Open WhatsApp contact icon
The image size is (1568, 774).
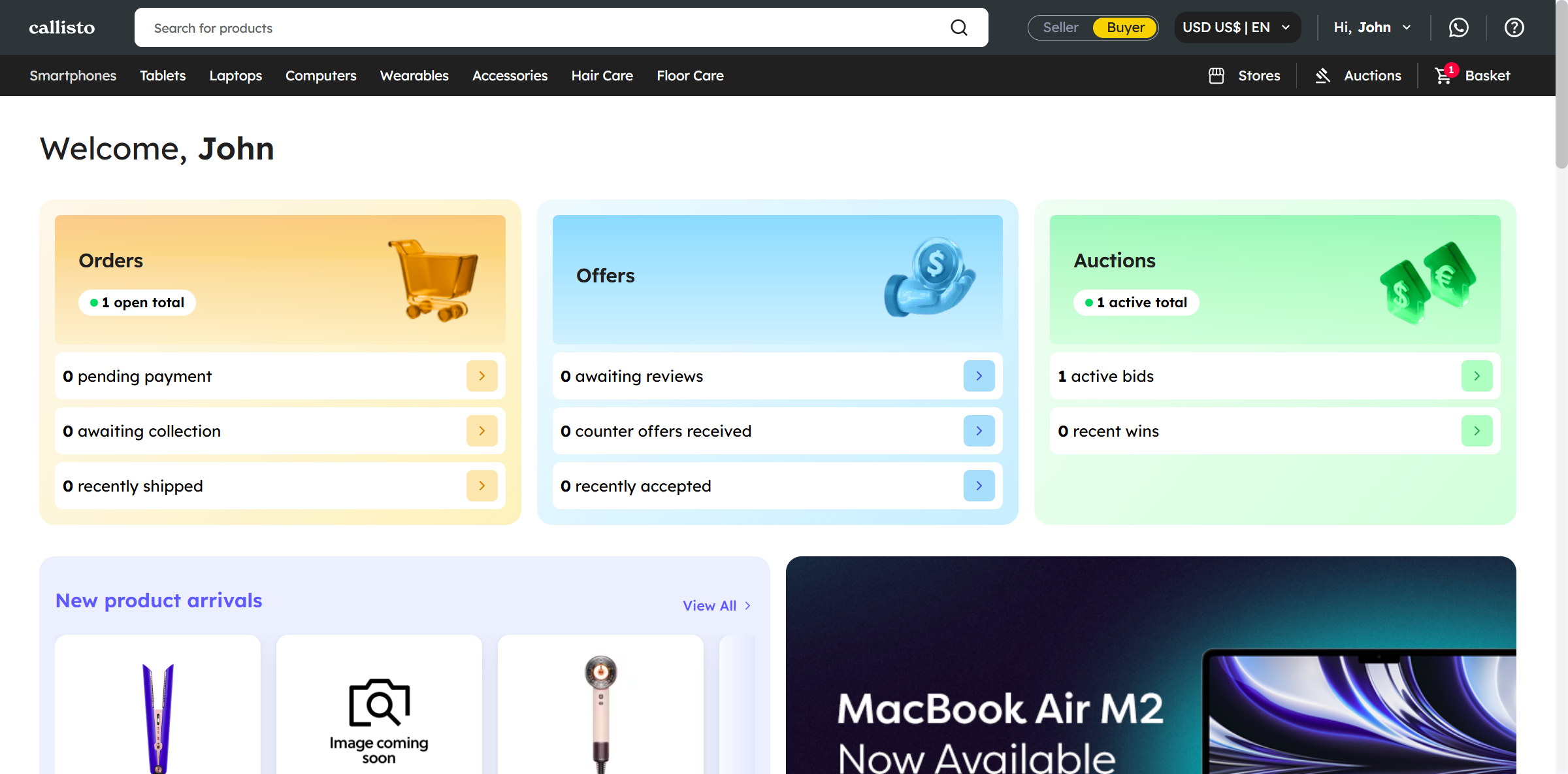click(x=1458, y=27)
